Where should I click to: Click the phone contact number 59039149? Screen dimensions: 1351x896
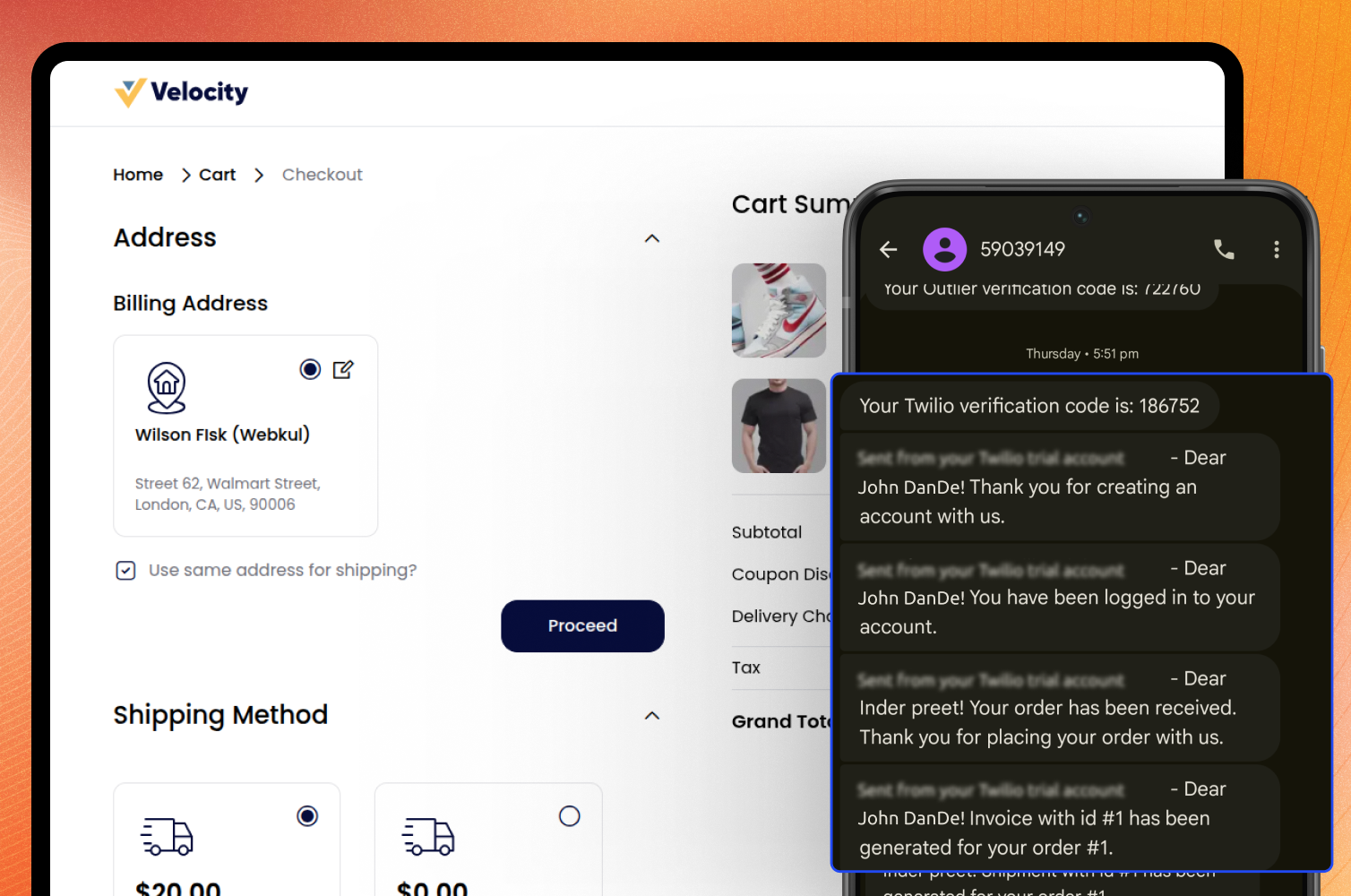[1023, 249]
